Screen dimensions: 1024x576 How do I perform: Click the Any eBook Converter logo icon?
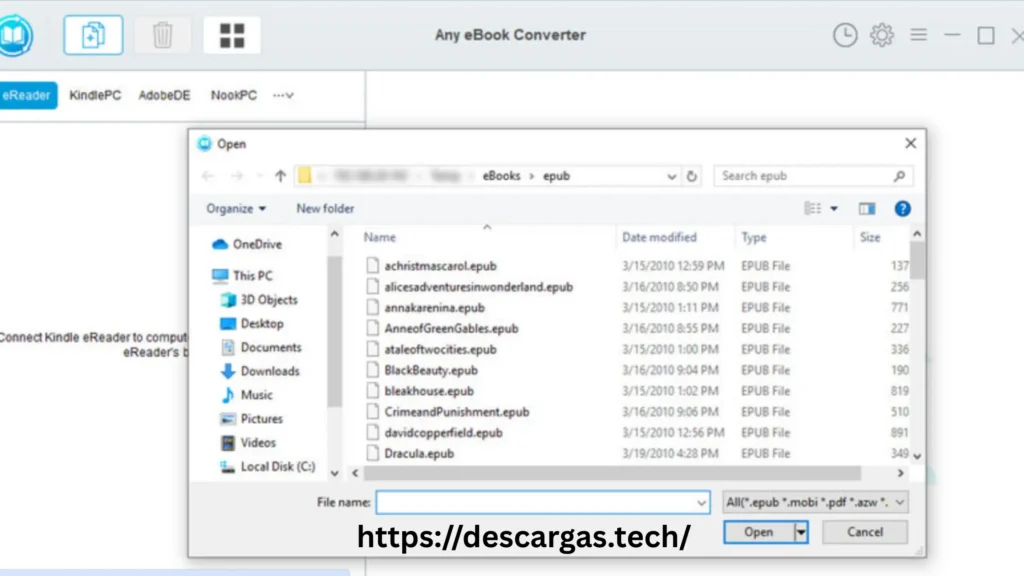point(18,34)
